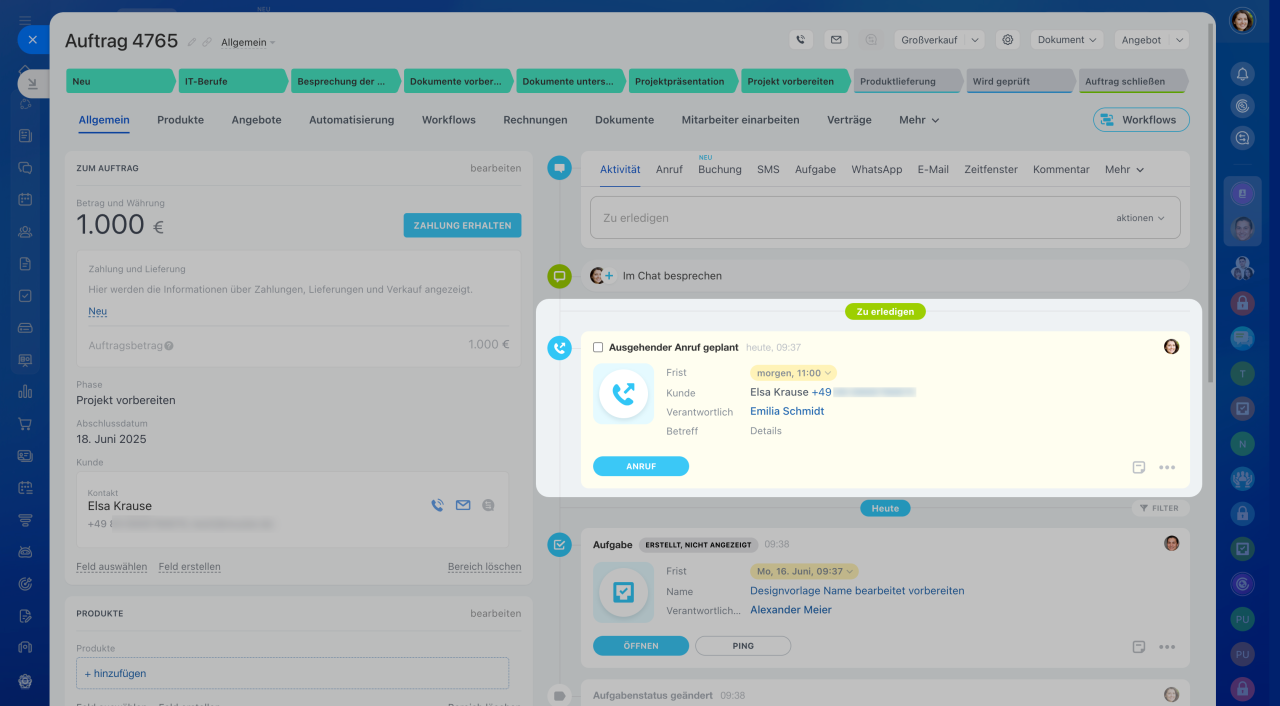Click the ANRUF button
The height and width of the screenshot is (706, 1280).
(641, 466)
